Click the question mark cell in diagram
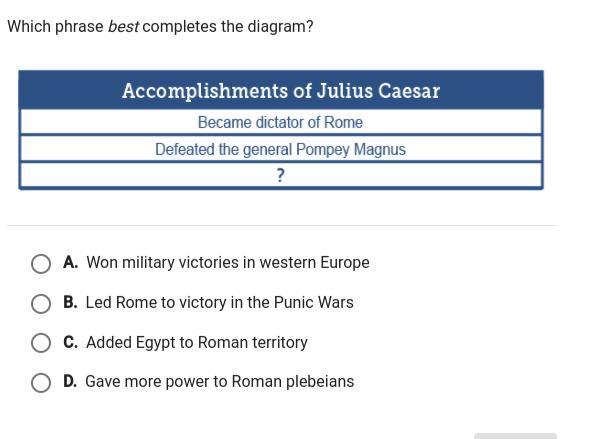The image size is (601, 439). (281, 176)
